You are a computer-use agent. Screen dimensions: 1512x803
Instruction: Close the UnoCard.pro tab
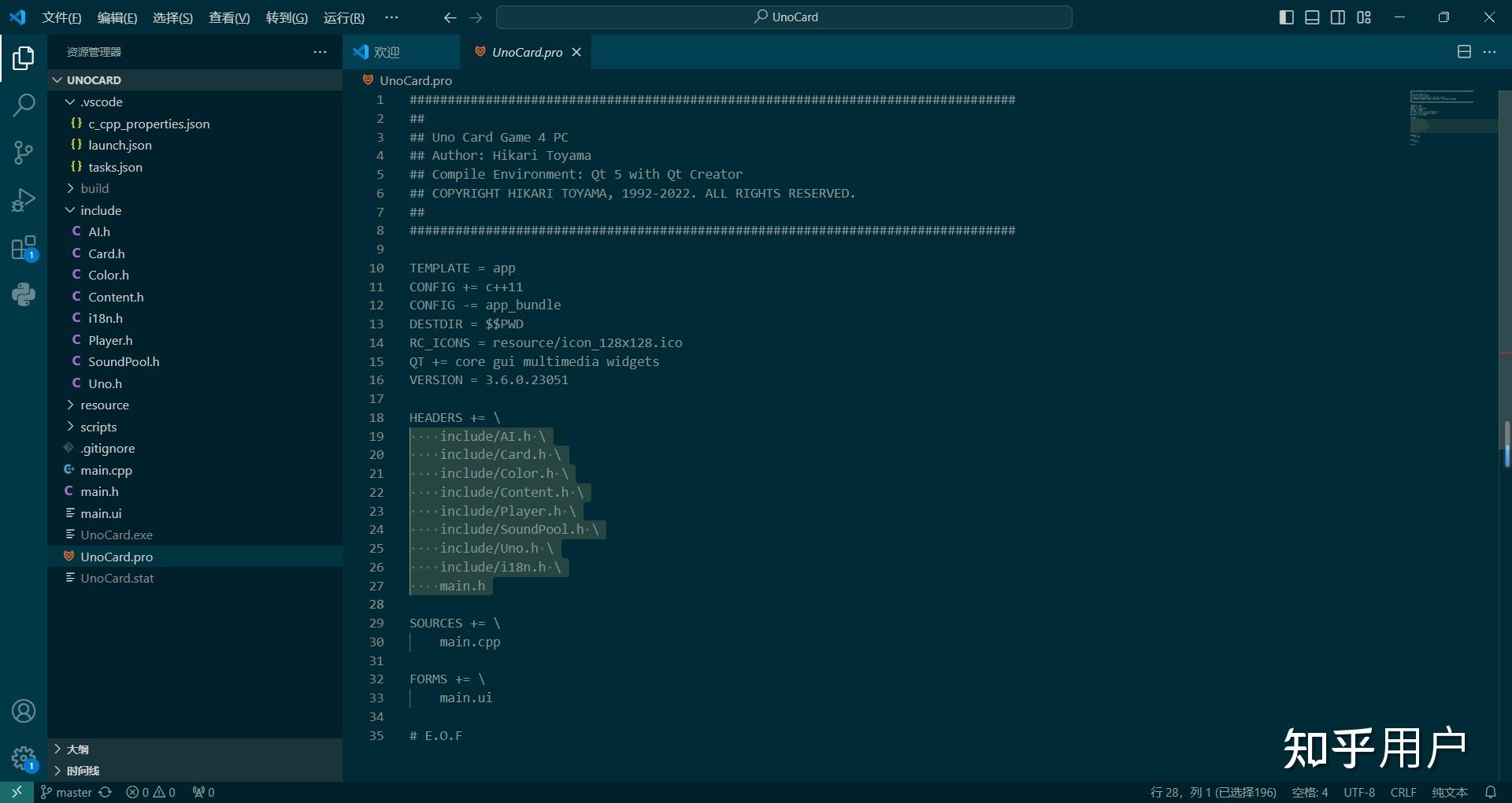[x=576, y=52]
